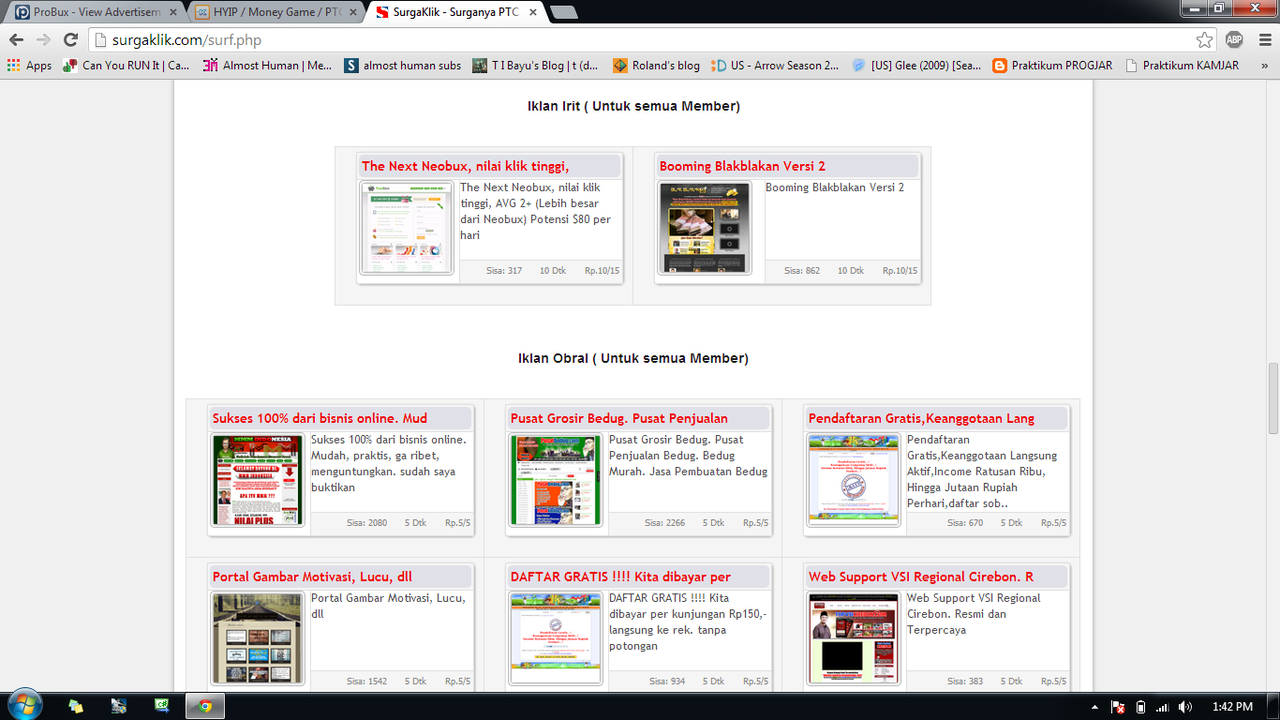Open the second pinned taskbar program icon
This screenshot has width=1280, height=720.
pos(119,705)
